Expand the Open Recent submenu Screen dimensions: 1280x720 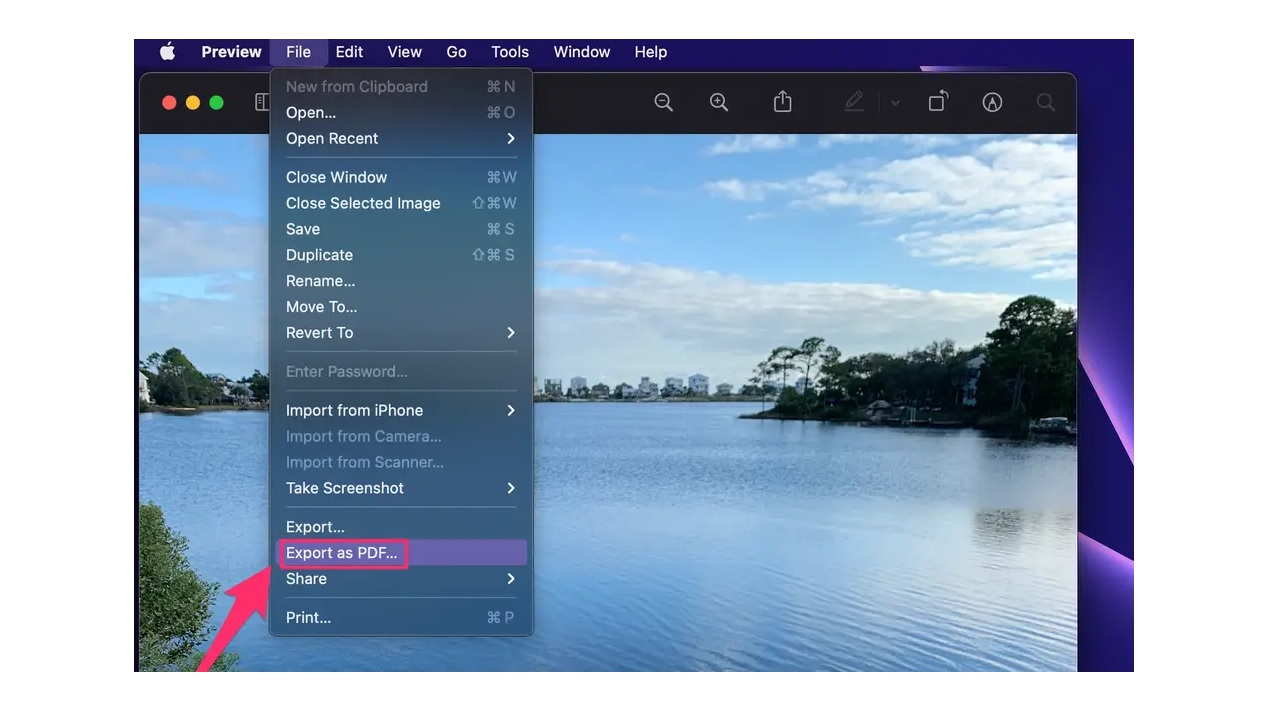click(x=400, y=139)
